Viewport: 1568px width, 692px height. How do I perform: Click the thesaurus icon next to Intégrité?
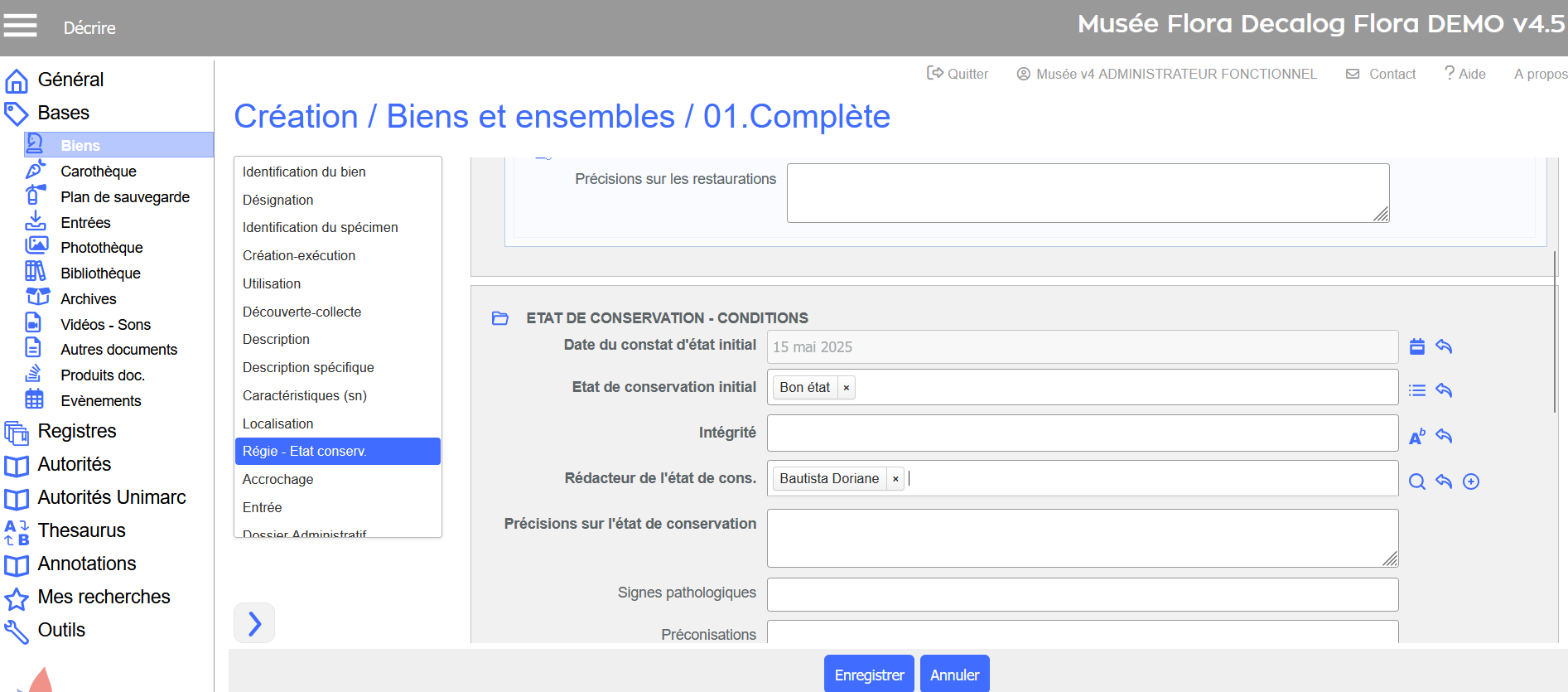coord(1417,436)
